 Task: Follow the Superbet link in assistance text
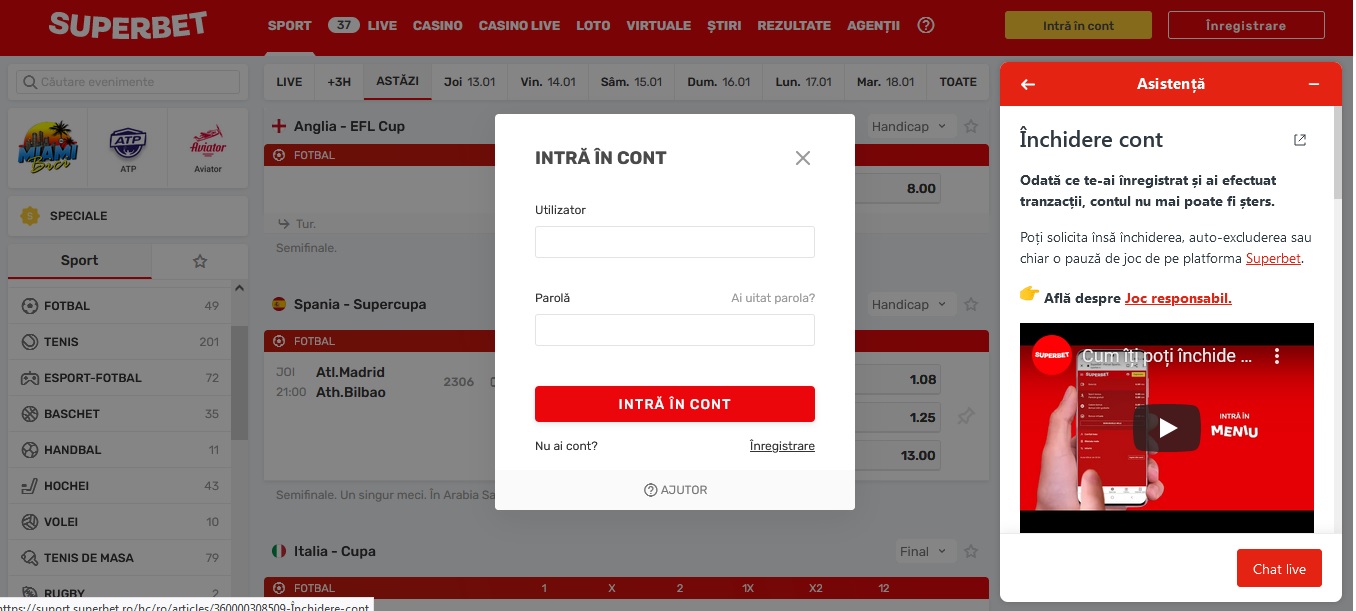pyautogui.click(x=1274, y=258)
